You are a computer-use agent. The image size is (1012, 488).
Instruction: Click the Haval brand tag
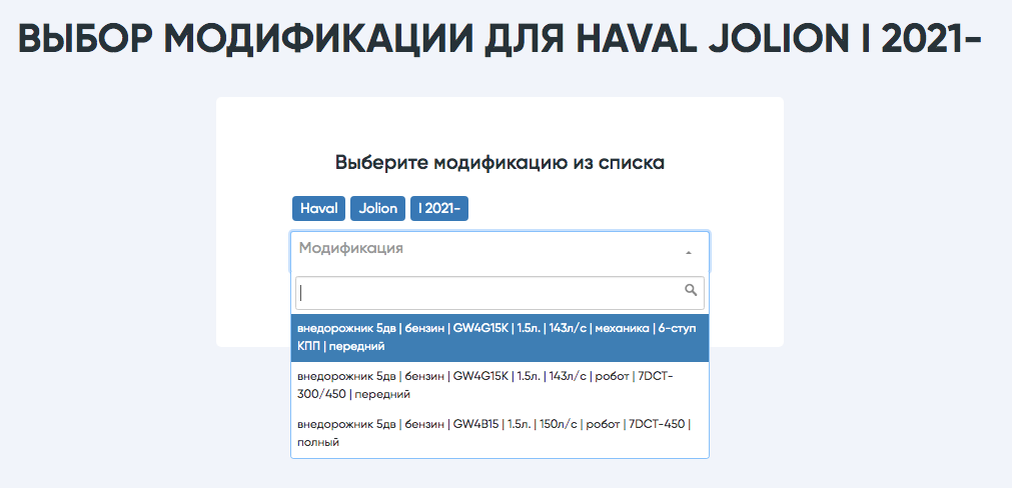(x=319, y=208)
